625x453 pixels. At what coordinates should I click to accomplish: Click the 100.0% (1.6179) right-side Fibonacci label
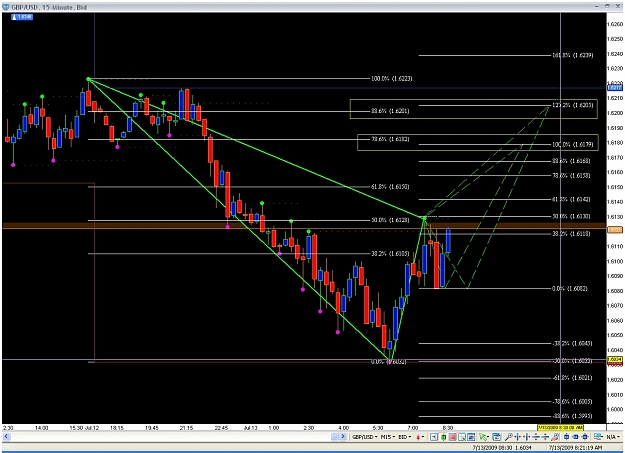pyautogui.click(x=572, y=144)
